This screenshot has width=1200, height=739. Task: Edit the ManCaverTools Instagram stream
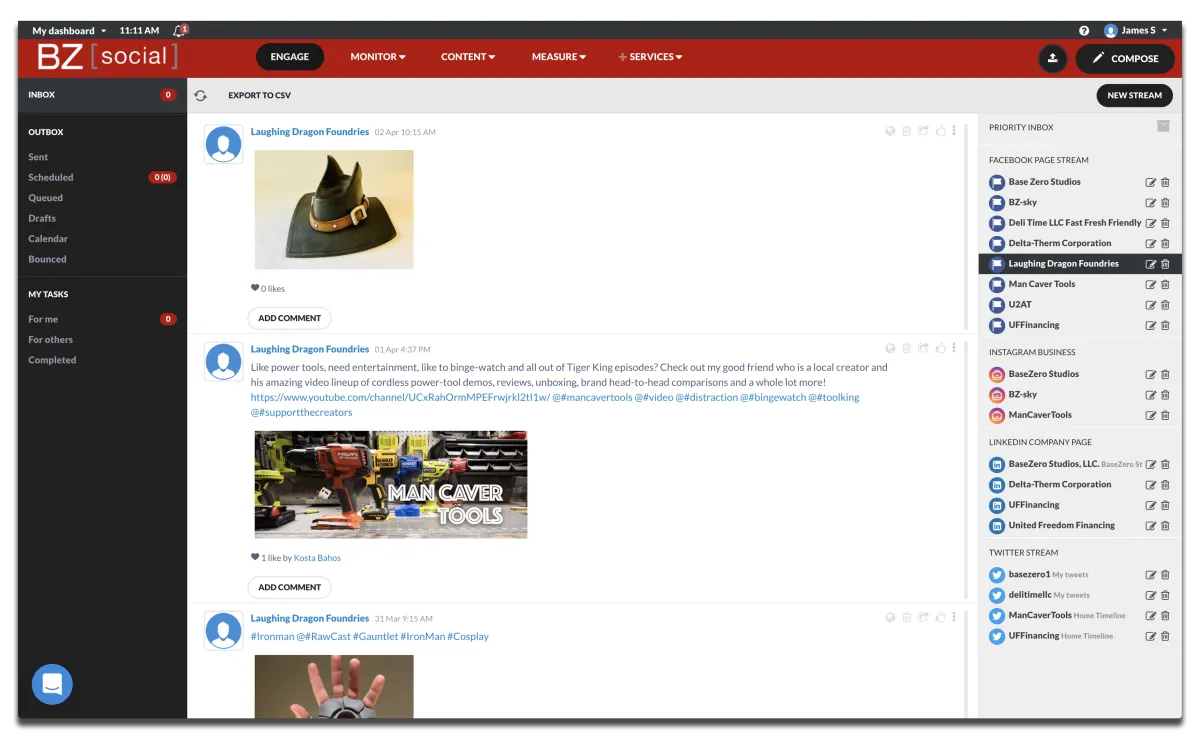1150,415
